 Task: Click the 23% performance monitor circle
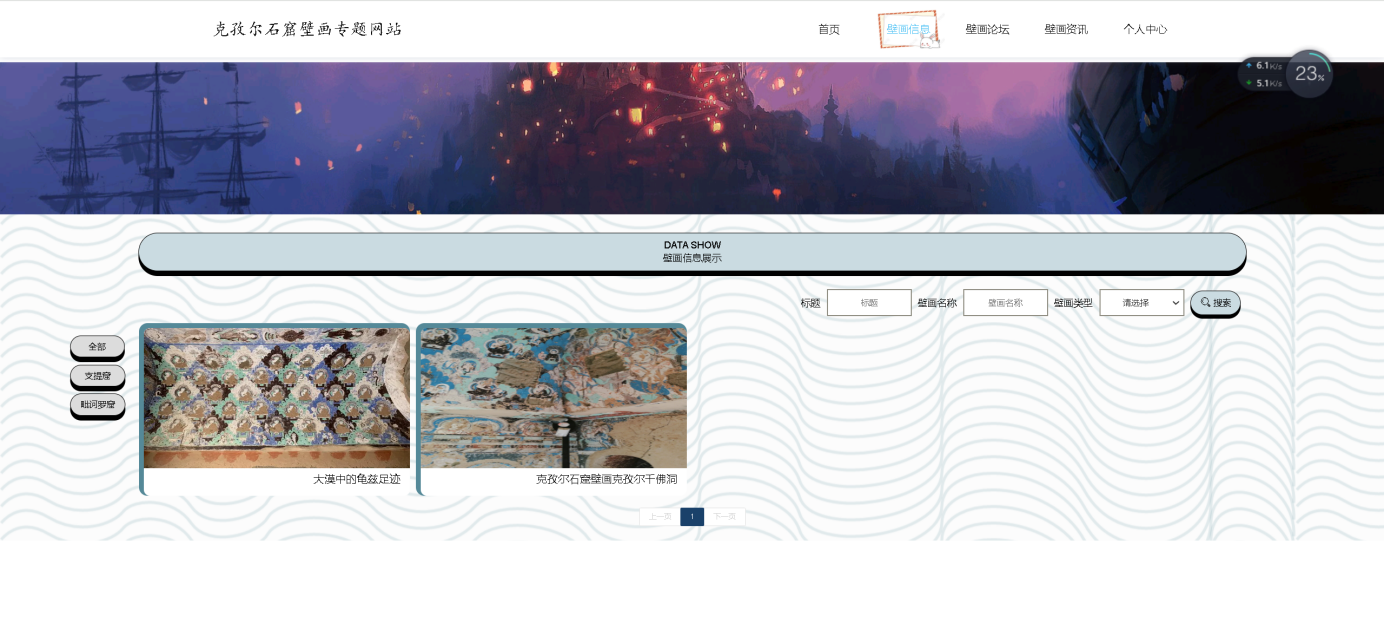1309,73
